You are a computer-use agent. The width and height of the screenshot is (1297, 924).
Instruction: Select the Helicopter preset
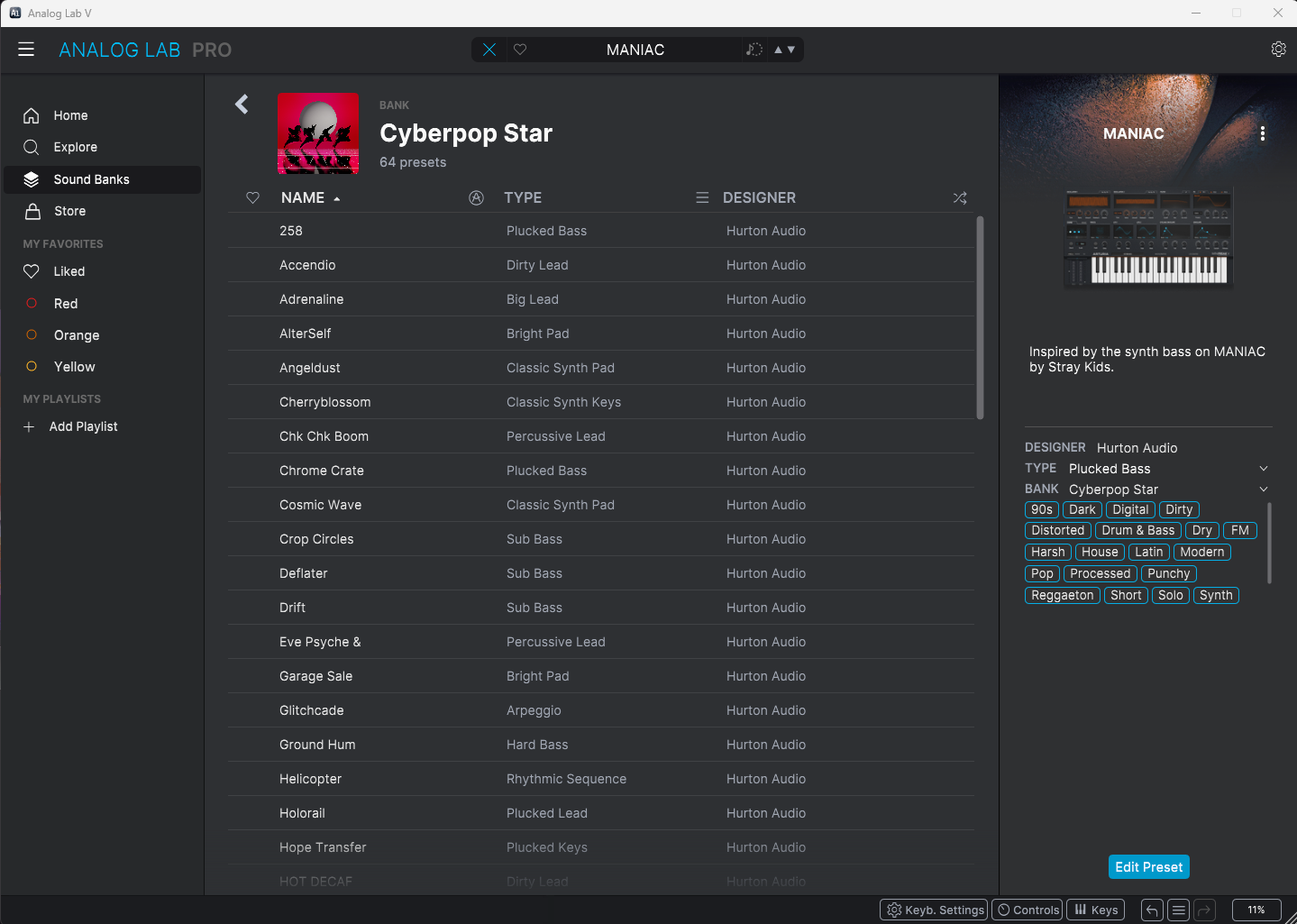point(601,779)
